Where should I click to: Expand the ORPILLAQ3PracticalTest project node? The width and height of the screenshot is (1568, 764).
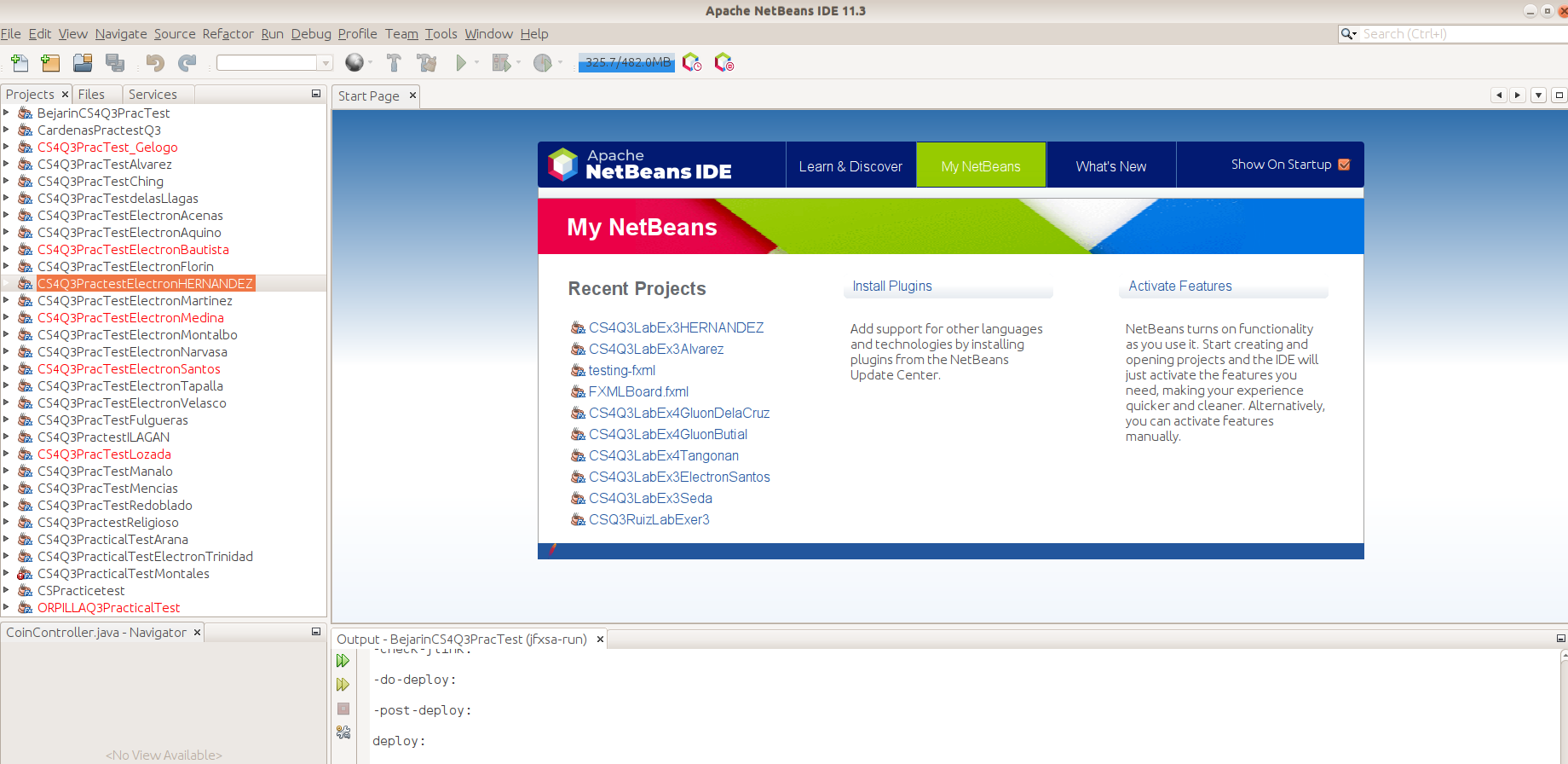point(6,607)
